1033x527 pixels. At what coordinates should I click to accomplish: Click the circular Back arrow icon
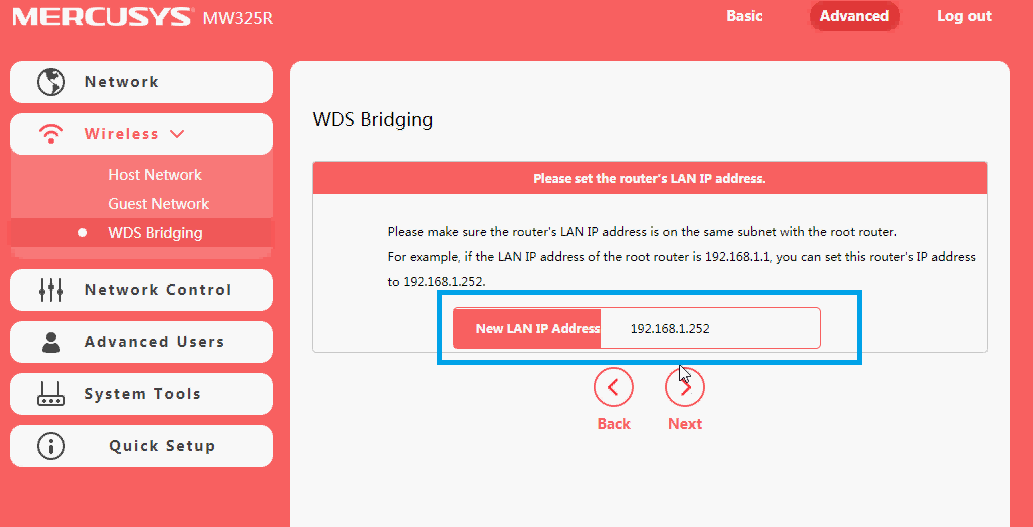point(613,386)
